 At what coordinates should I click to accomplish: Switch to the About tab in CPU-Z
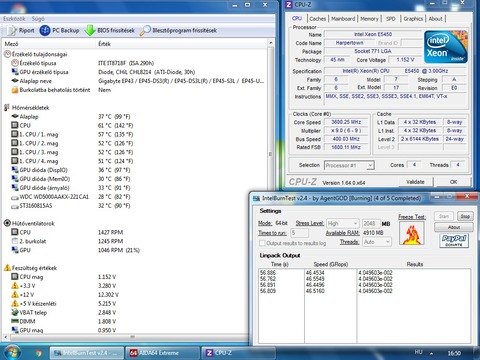coord(435,19)
